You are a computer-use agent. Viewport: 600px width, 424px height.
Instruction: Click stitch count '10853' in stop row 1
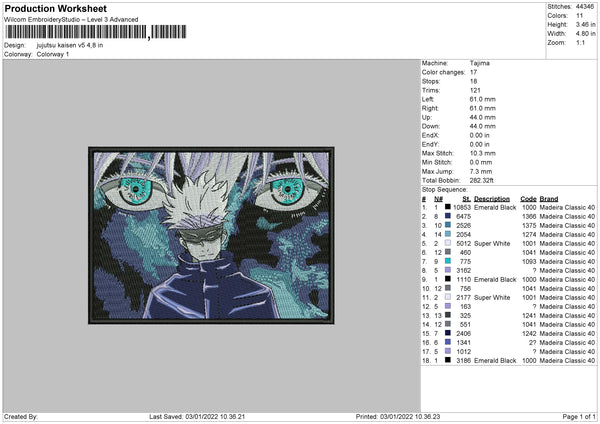pos(462,207)
